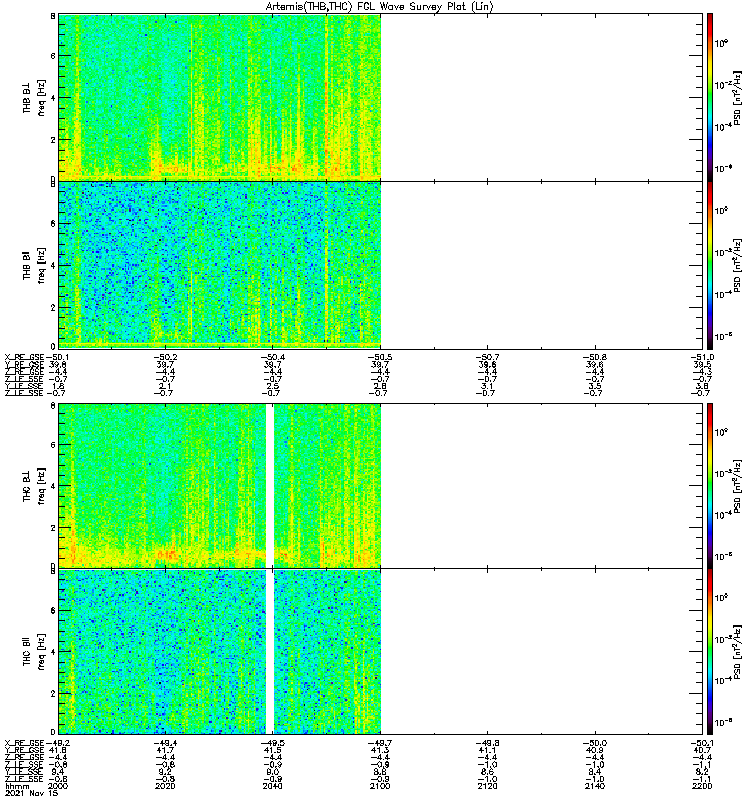This screenshot has width=750, height=800.
Task: Select the color bar beside THC B-perpendicular panel
Action: 710,485
